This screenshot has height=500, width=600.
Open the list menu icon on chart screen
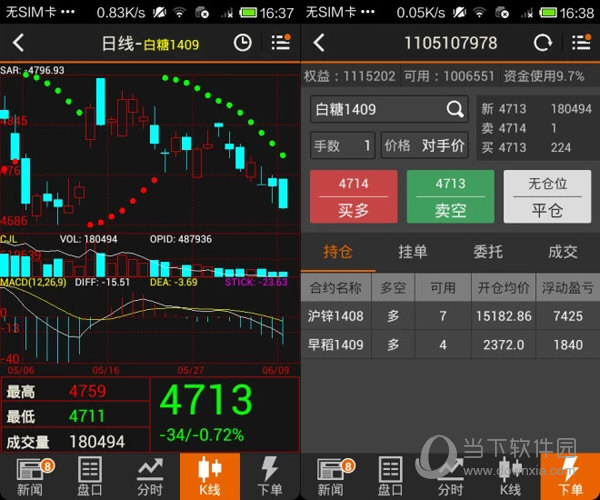281,42
